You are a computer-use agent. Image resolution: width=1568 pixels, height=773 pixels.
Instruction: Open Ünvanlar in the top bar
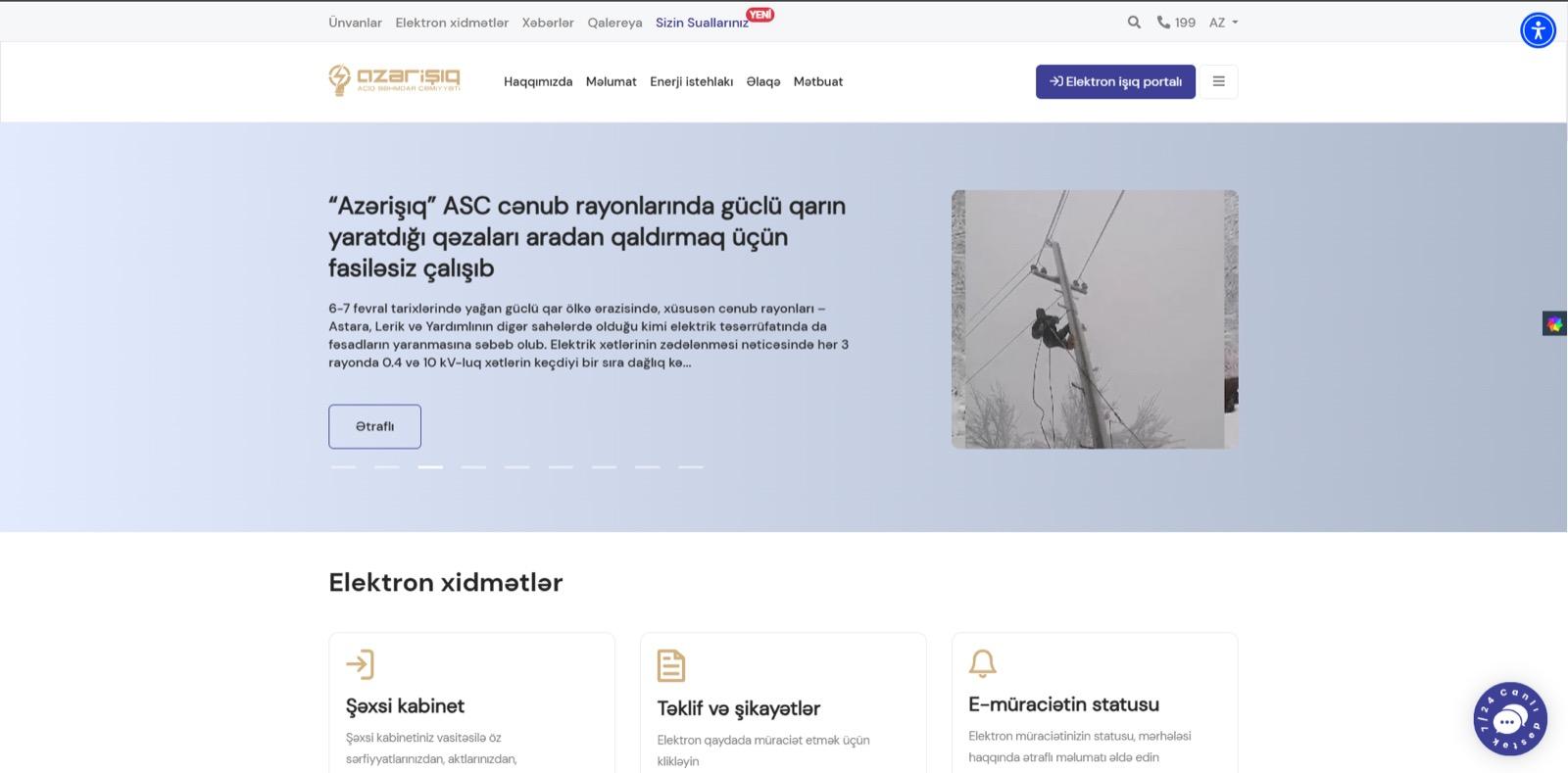coord(356,23)
